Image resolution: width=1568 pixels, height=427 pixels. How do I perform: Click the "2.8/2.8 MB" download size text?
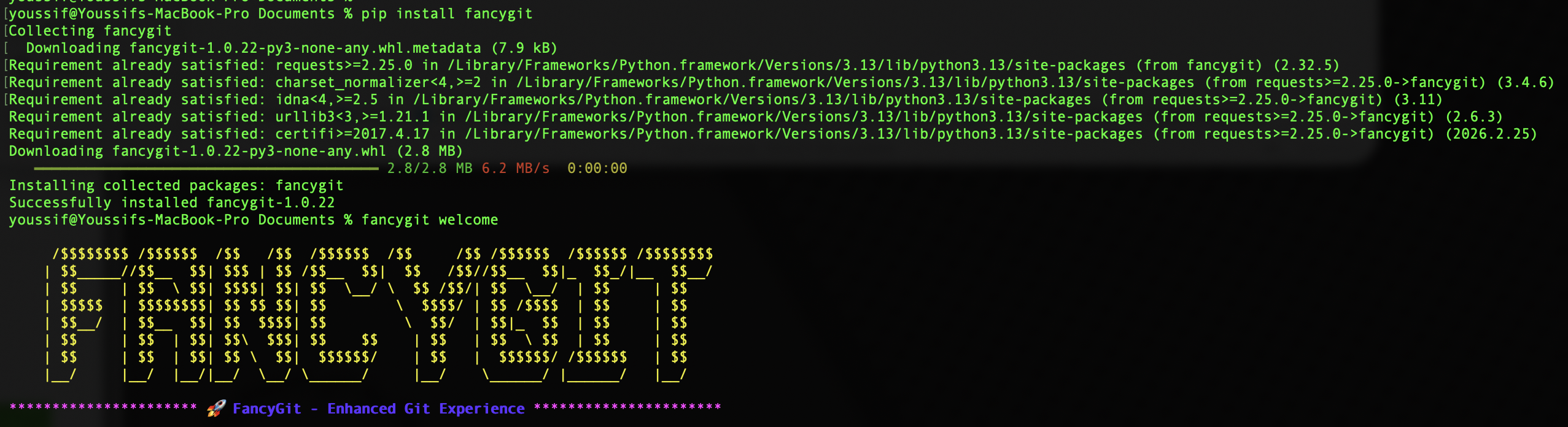coord(429,168)
